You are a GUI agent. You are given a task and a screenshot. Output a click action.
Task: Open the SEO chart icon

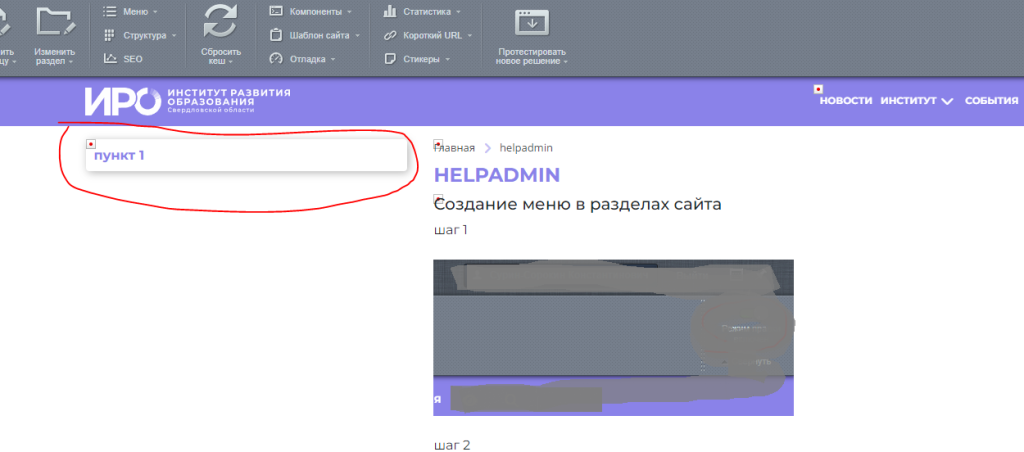[110, 59]
